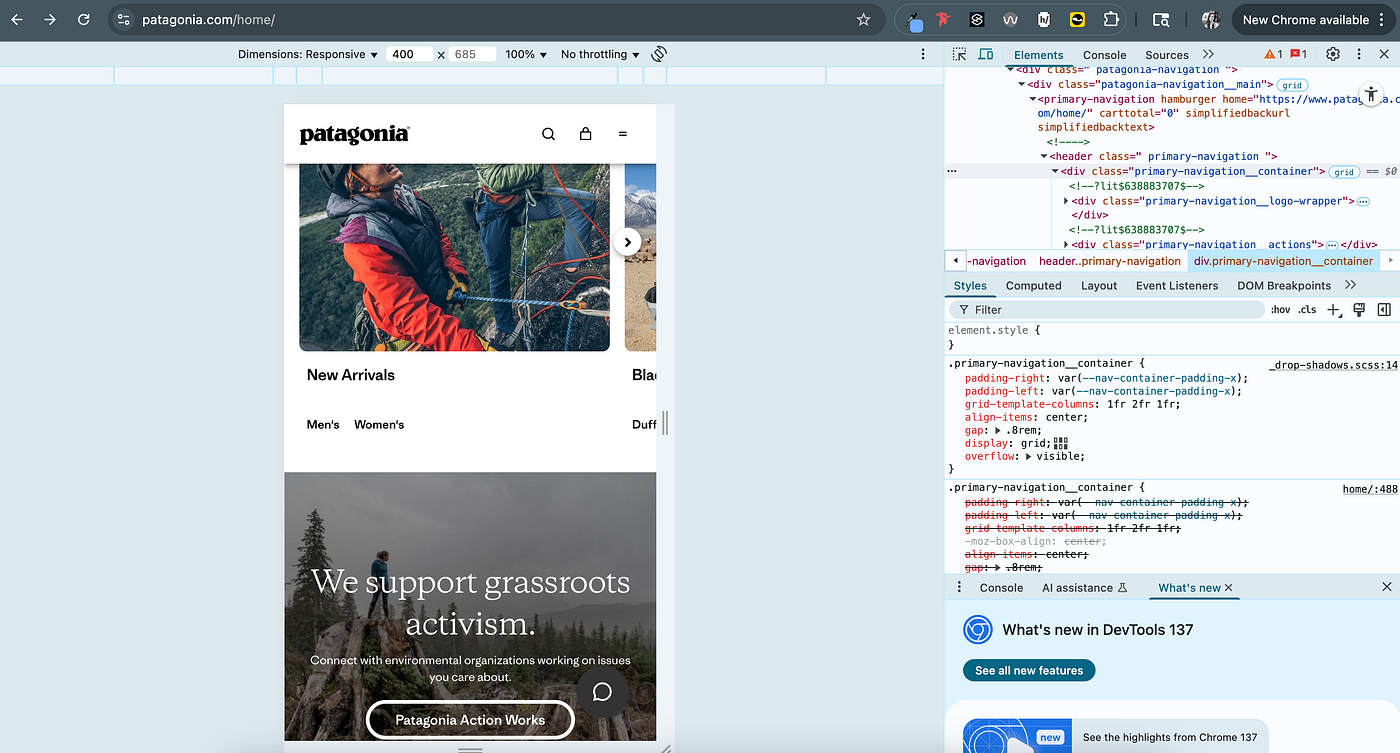
Task: Expand the gap: .8rem shorthand triangle
Action: point(999,430)
